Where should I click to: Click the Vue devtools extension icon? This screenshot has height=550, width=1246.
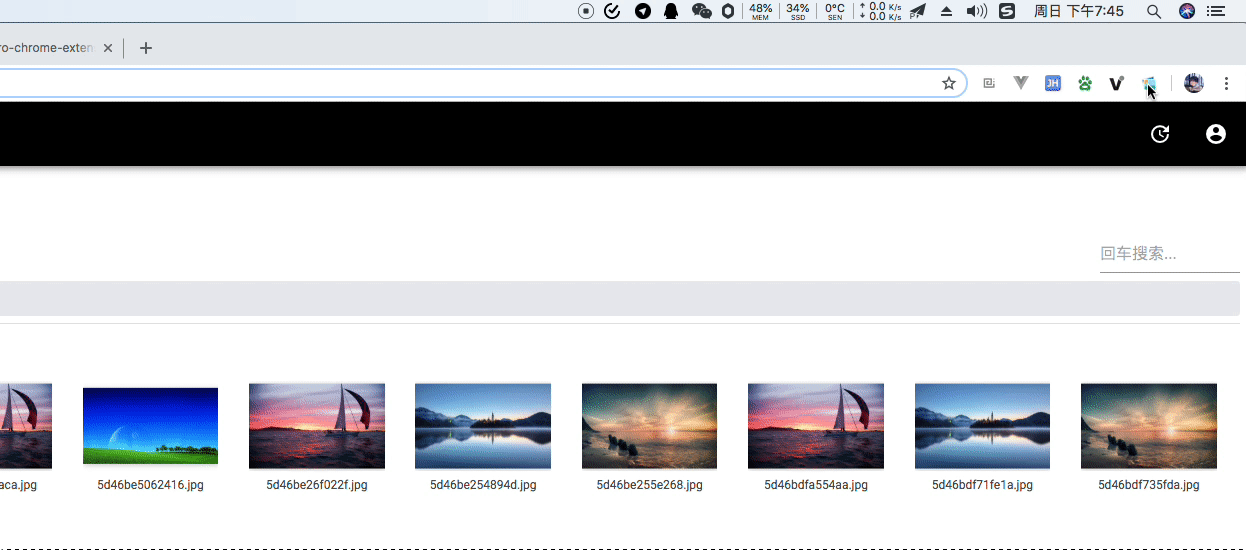(1021, 83)
